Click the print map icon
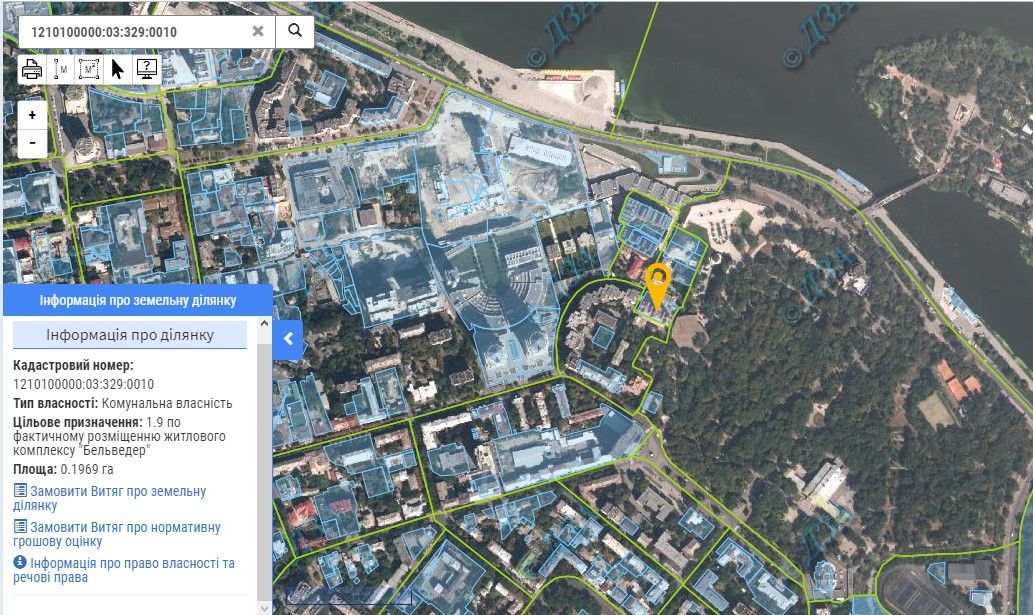The image size is (1033, 615). (x=32, y=70)
